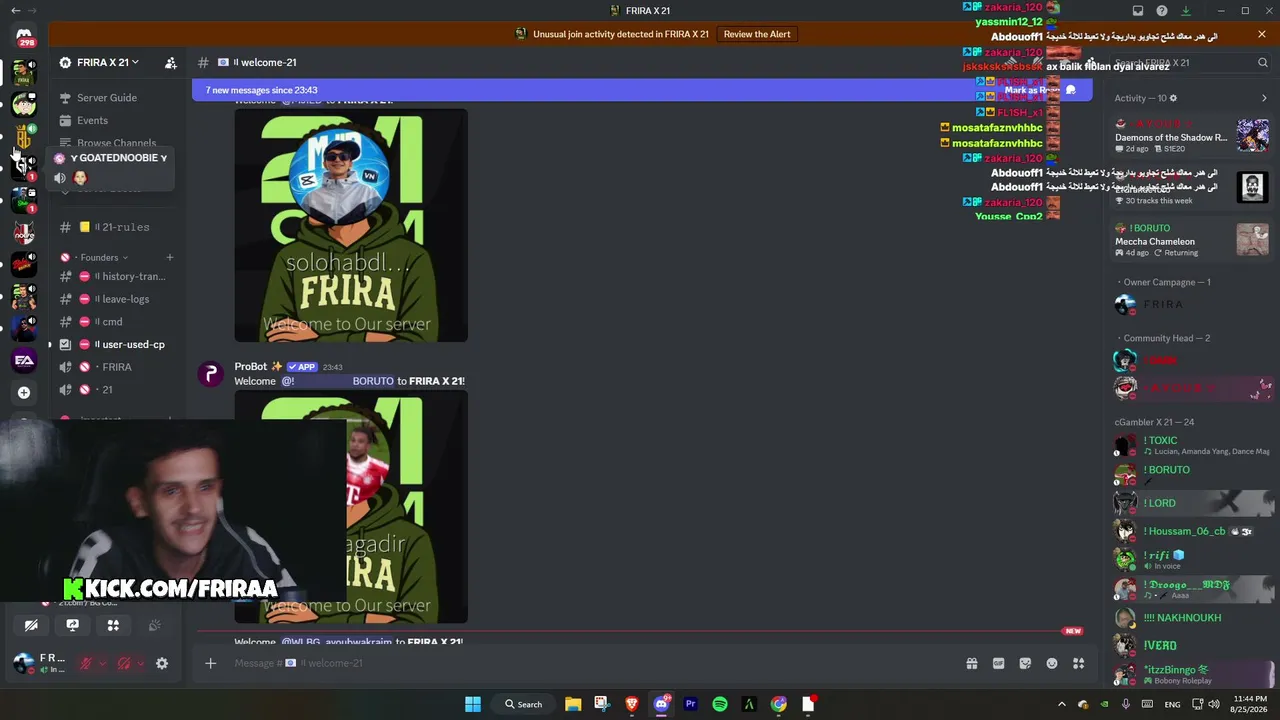Open your user profile panel
Image resolution: width=1280 pixels, height=720 pixels.
click(39, 663)
